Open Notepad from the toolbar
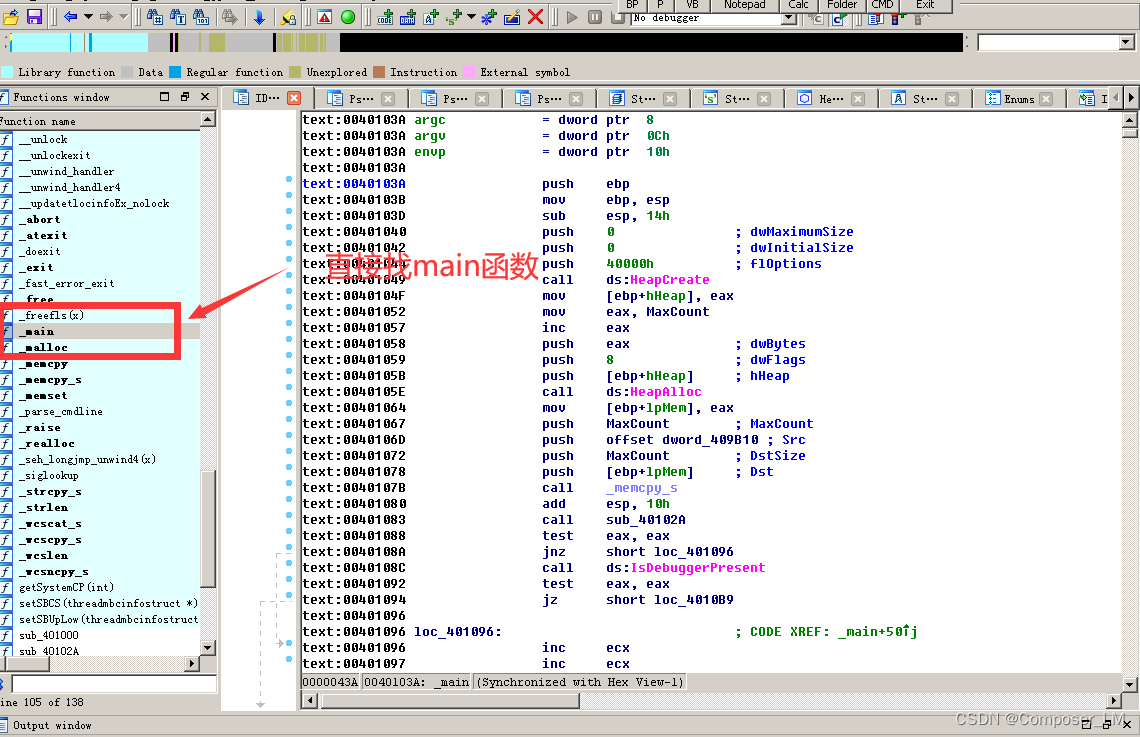The width and height of the screenshot is (1140, 737). (x=744, y=6)
